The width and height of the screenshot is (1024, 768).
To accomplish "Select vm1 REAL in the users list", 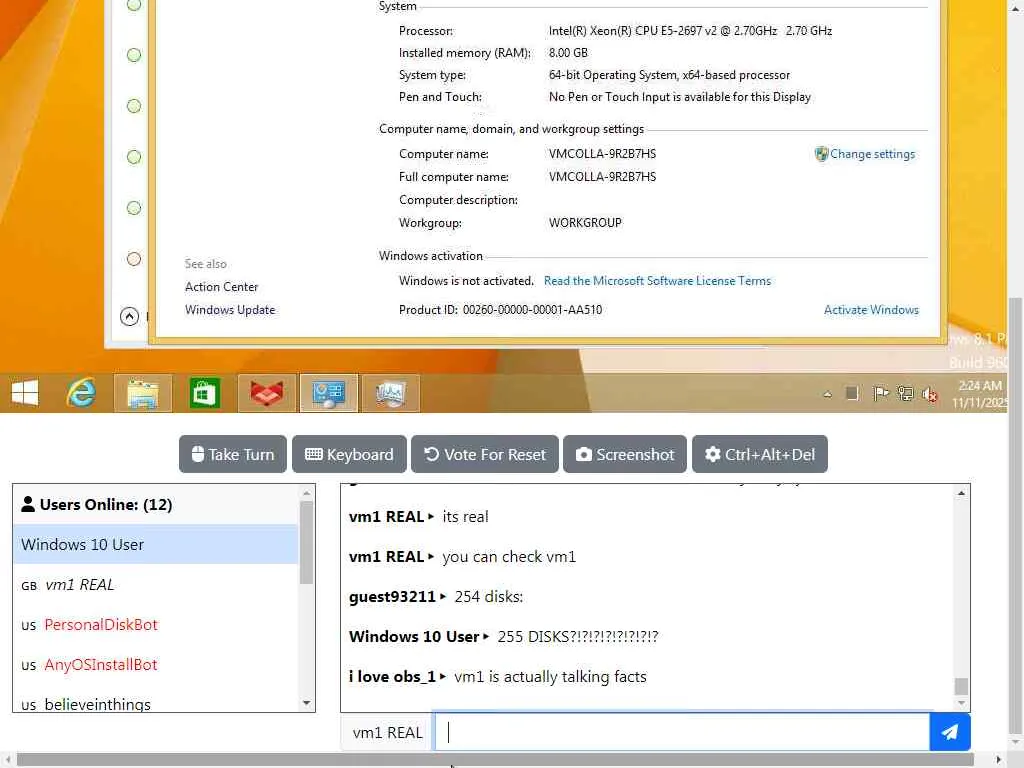I will [155, 584].
